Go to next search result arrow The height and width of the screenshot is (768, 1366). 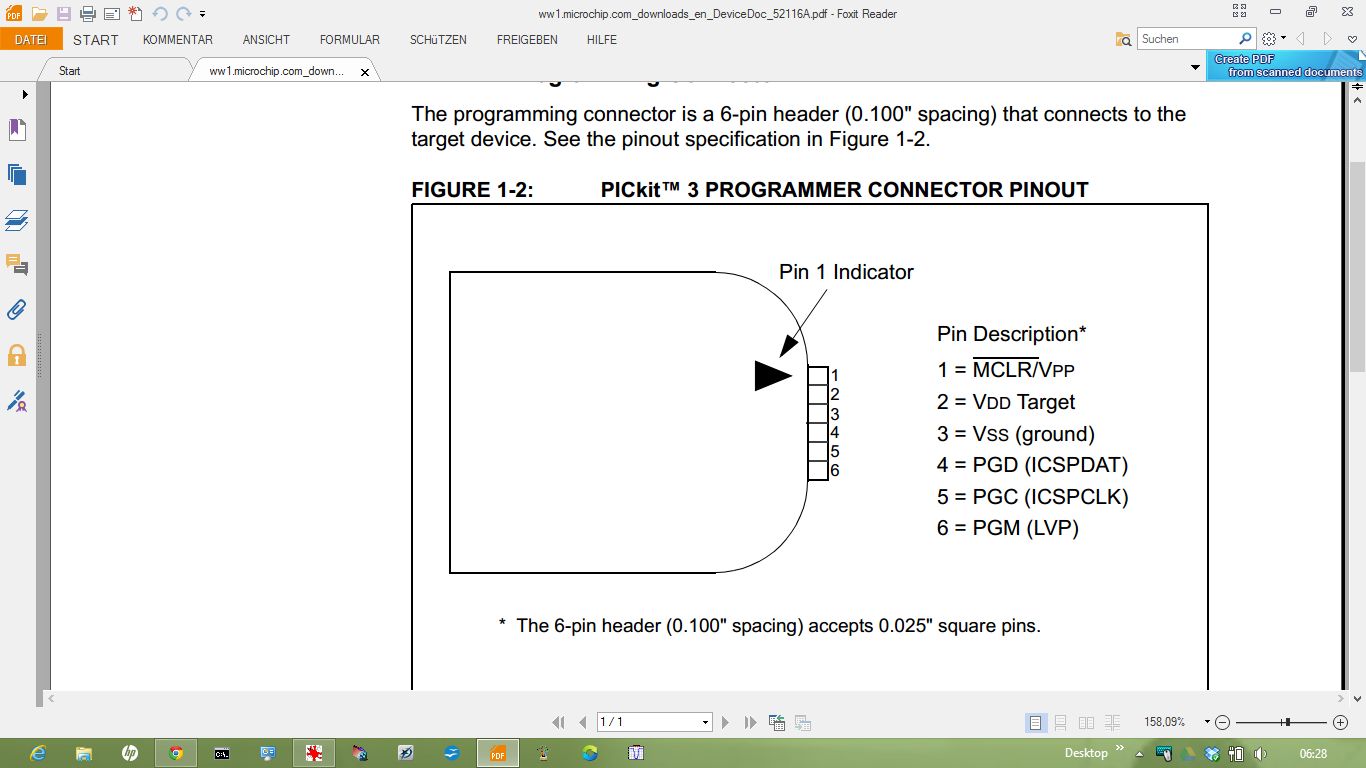point(1328,39)
